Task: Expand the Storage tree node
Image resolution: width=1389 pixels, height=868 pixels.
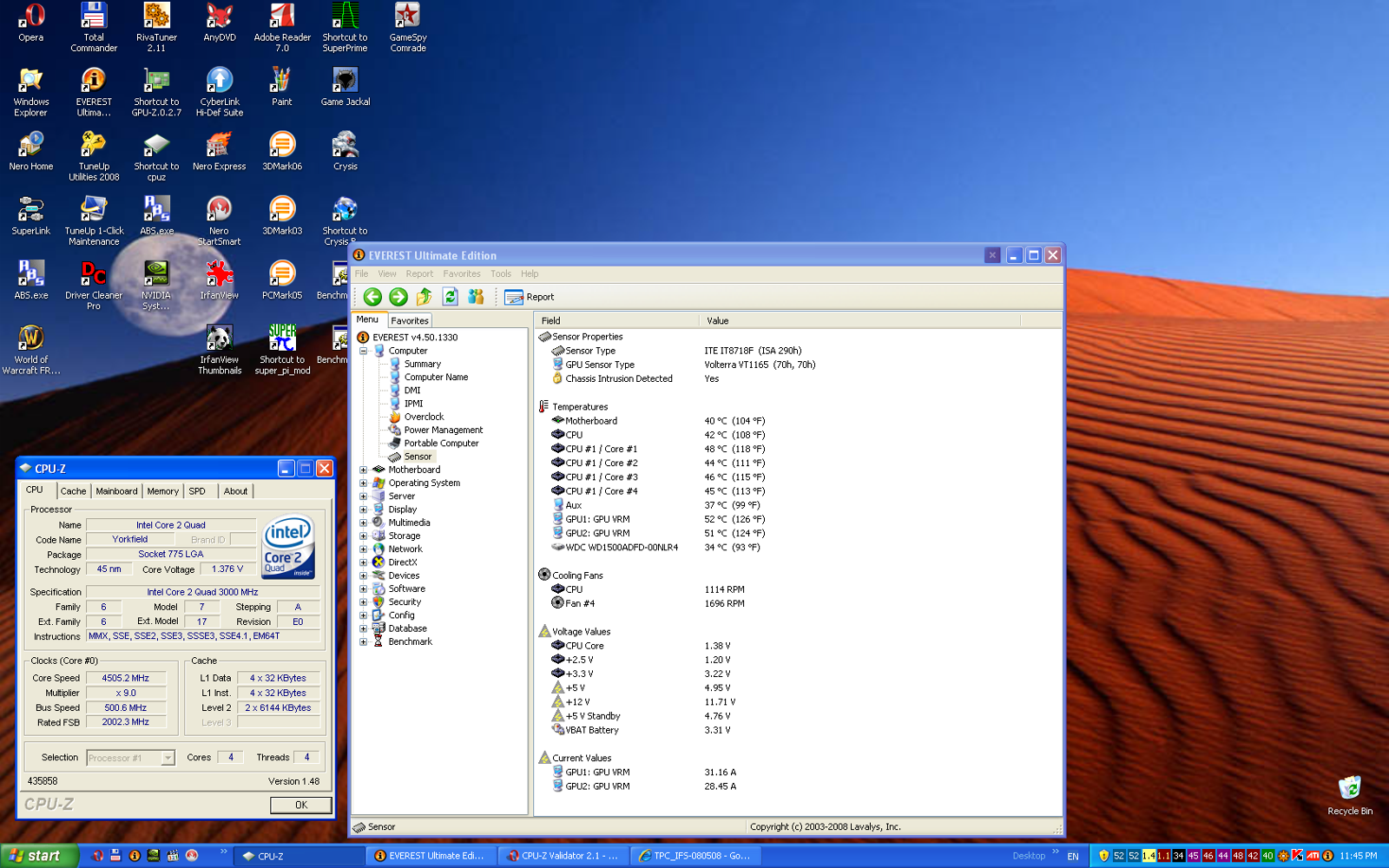Action: point(364,536)
